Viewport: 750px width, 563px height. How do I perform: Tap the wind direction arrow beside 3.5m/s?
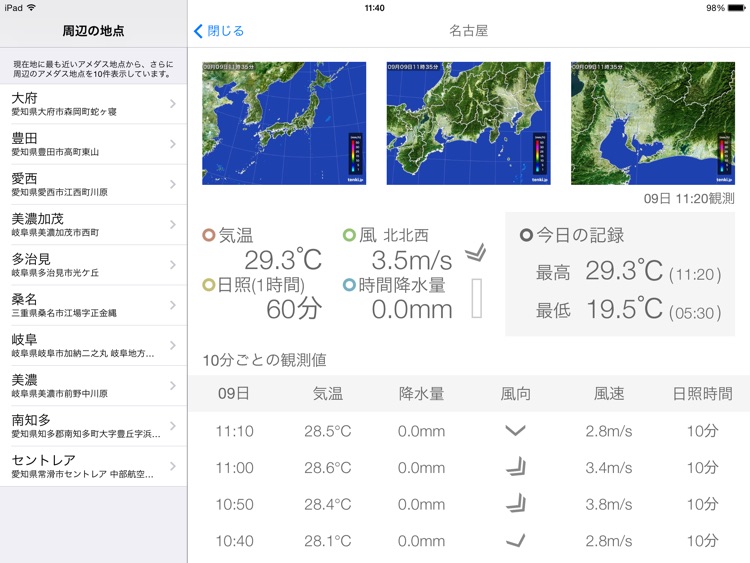coord(476,253)
